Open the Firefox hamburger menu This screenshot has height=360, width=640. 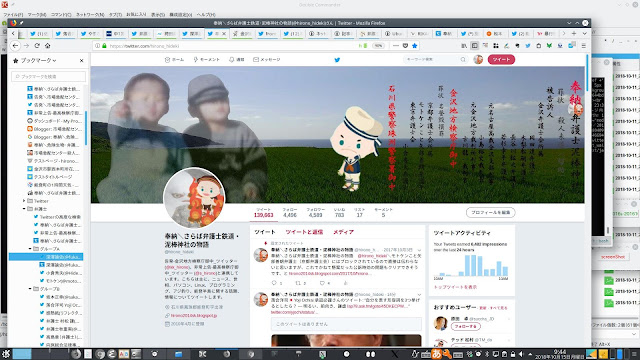point(584,46)
